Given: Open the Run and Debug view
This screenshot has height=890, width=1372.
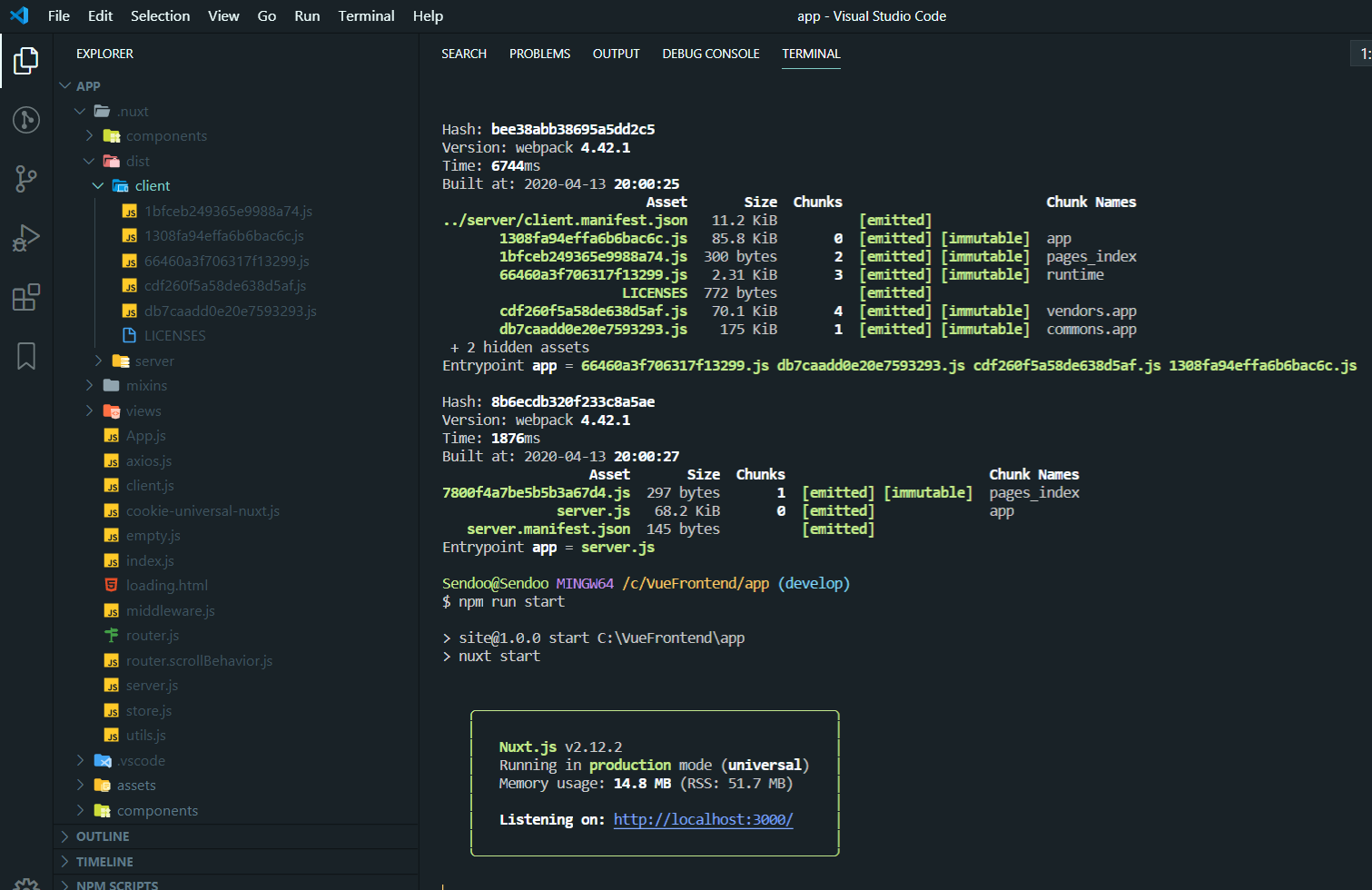Looking at the screenshot, I should pos(26,238).
